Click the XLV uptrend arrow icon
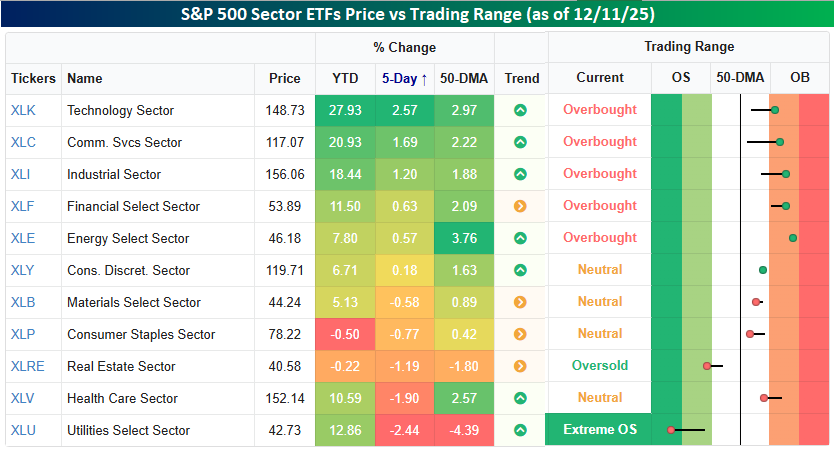This screenshot has width=834, height=450. pyautogui.click(x=520, y=398)
